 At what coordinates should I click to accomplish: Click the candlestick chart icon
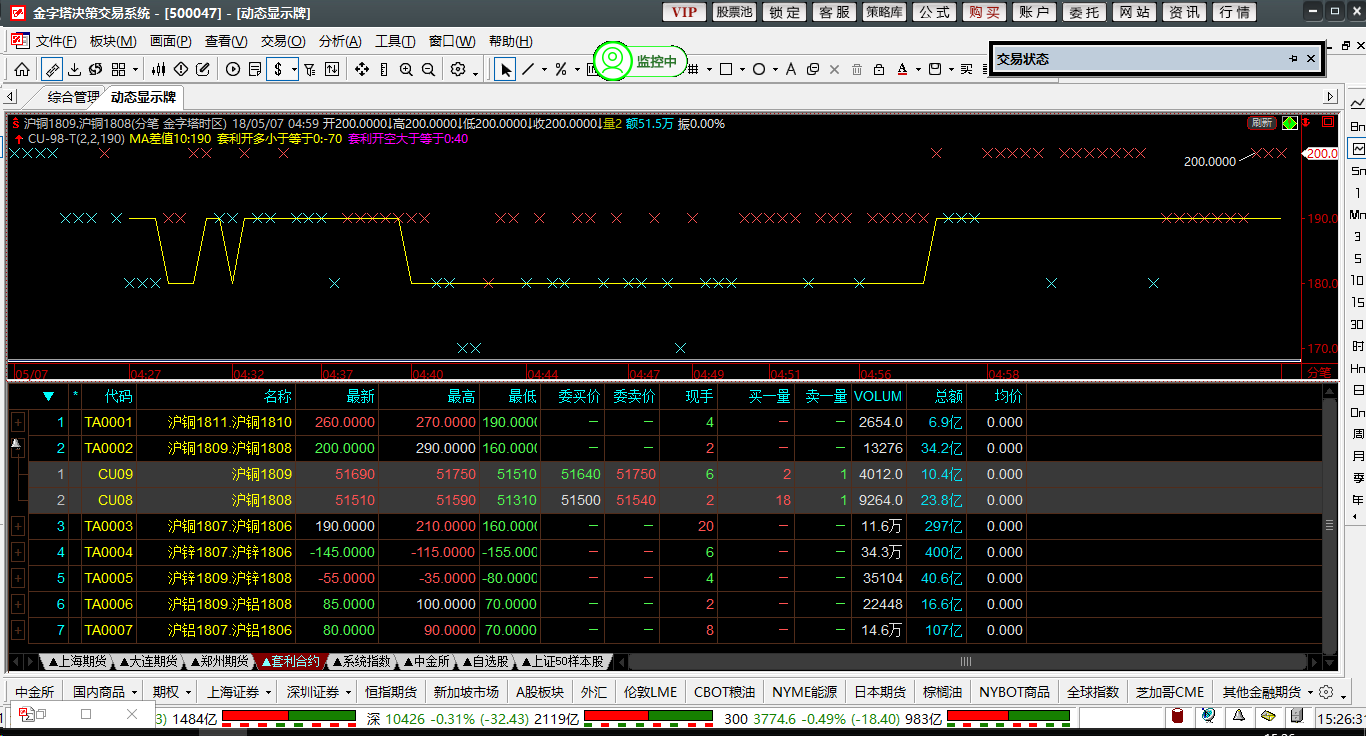[x=158, y=69]
